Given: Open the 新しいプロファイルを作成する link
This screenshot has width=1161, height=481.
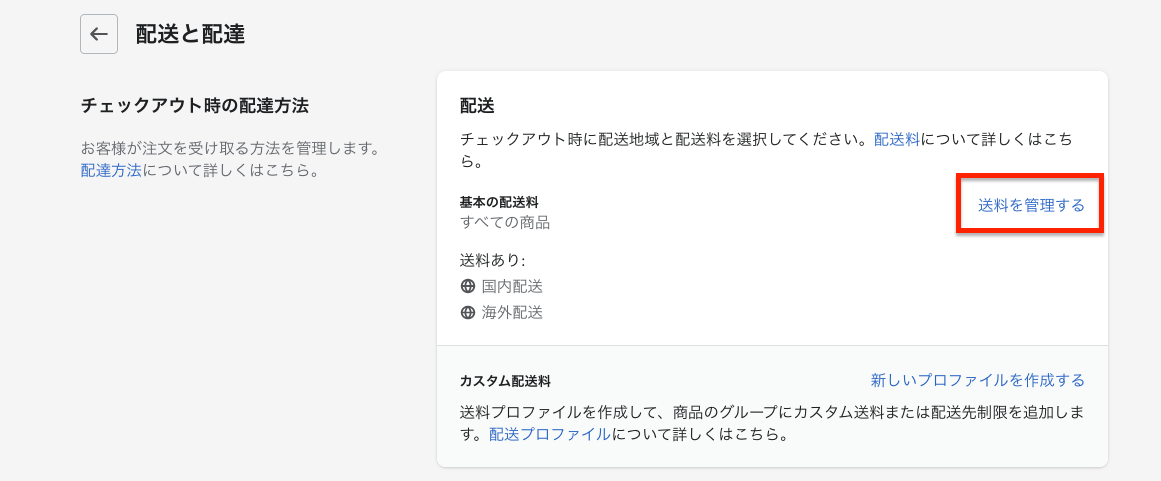Looking at the screenshot, I should tap(977, 380).
